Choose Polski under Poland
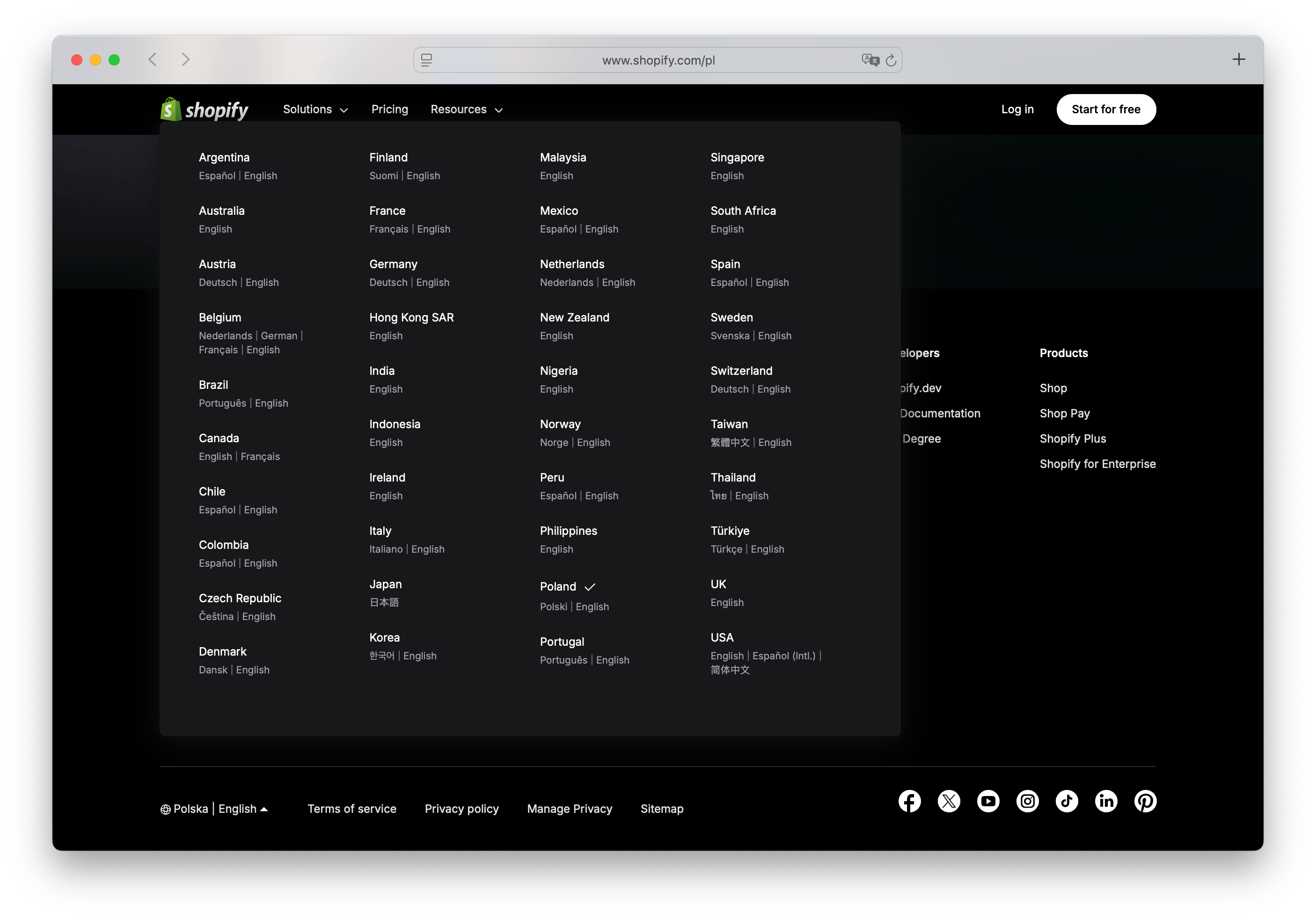Viewport: 1316px width, 920px height. [553, 607]
